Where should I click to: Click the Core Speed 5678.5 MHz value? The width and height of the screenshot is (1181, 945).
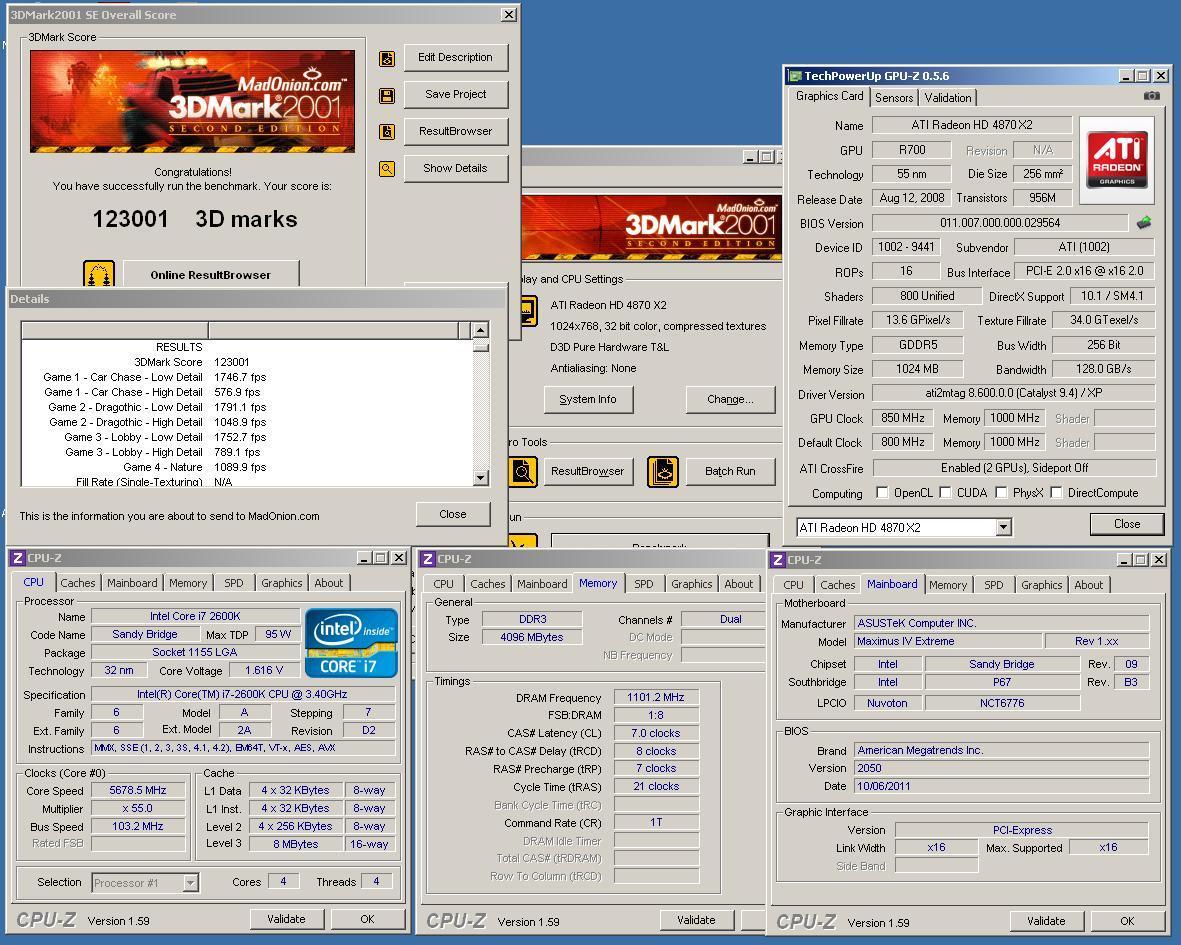pyautogui.click(x=138, y=790)
